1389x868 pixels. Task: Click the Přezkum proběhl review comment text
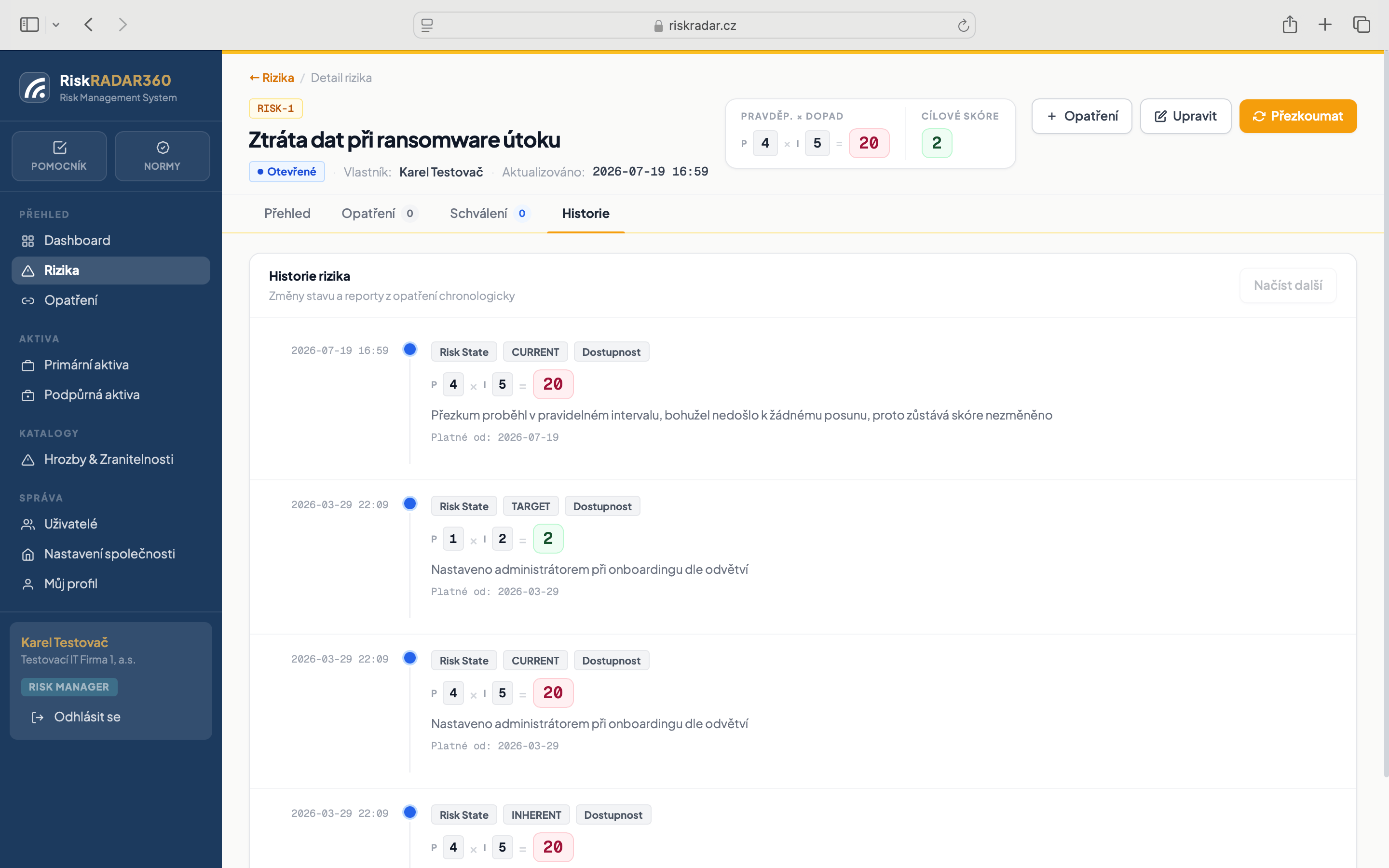pyautogui.click(x=742, y=415)
